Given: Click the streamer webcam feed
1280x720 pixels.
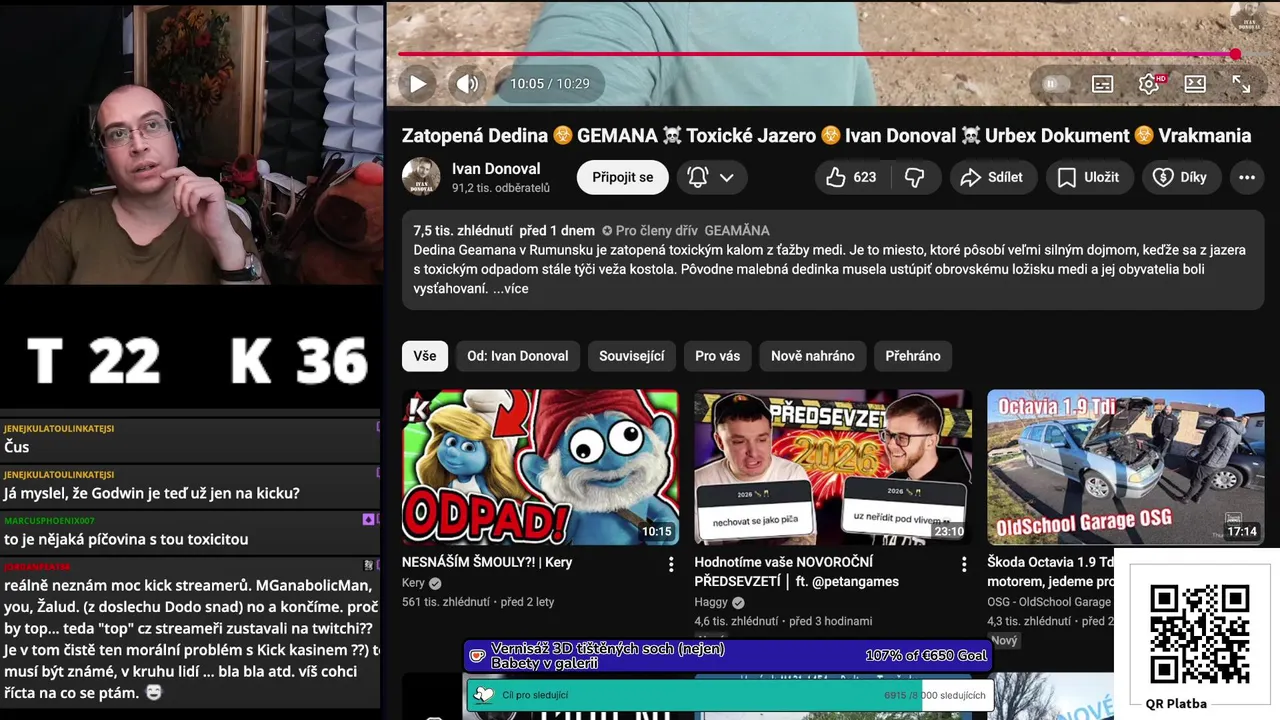Looking at the screenshot, I should tap(191, 143).
